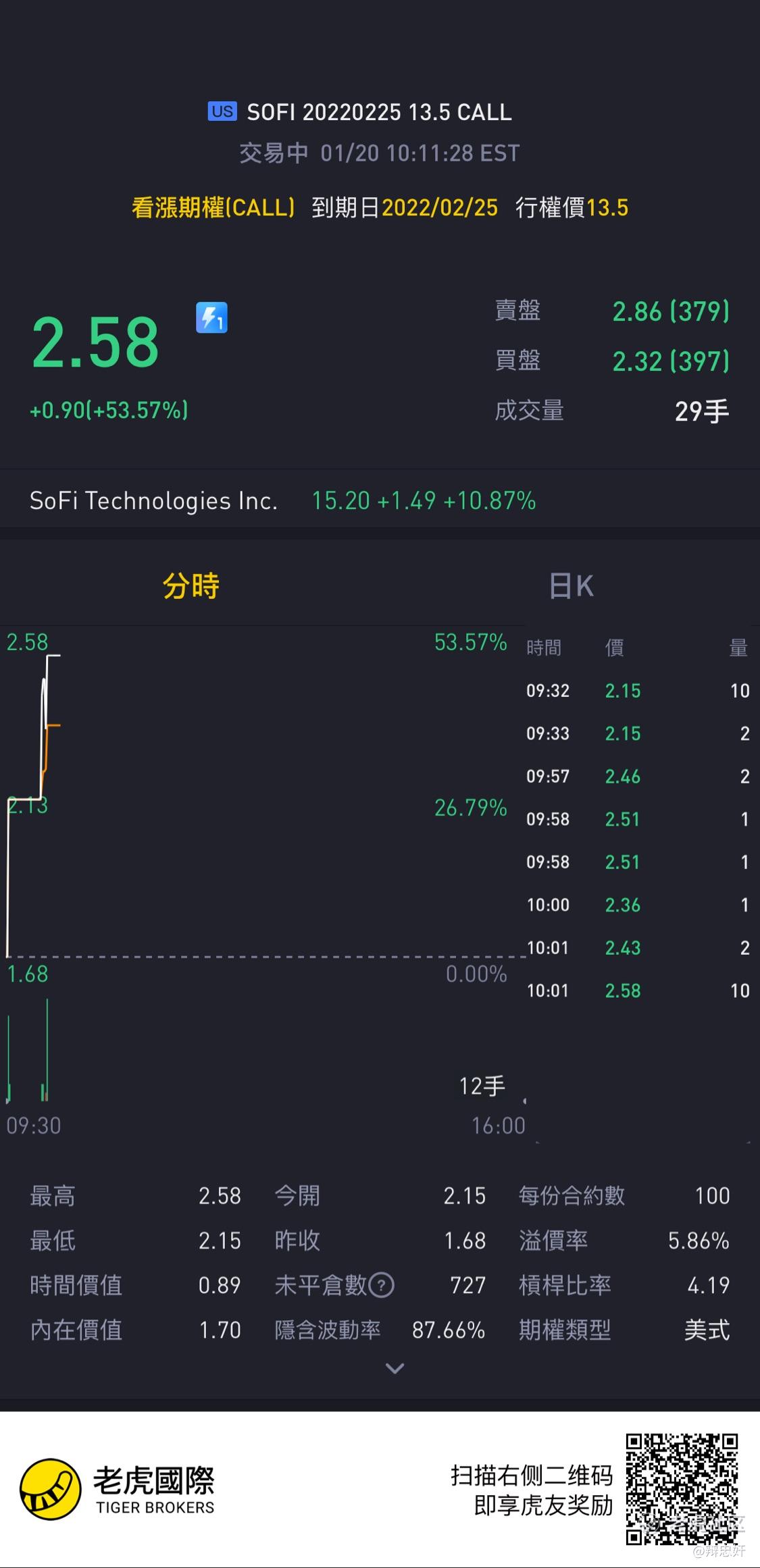
Task: Tap the 成交量 29手 volume figure
Action: 701,411
